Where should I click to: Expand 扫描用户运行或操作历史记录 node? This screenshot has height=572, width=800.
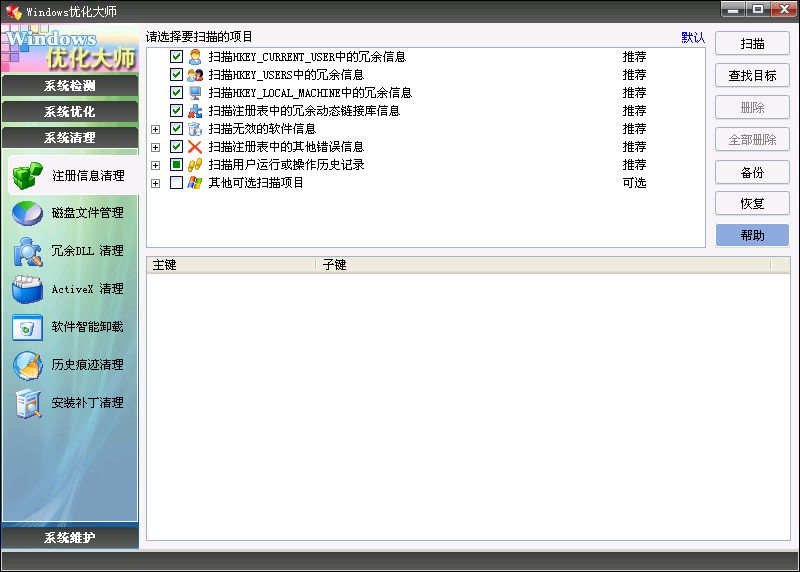(x=155, y=165)
